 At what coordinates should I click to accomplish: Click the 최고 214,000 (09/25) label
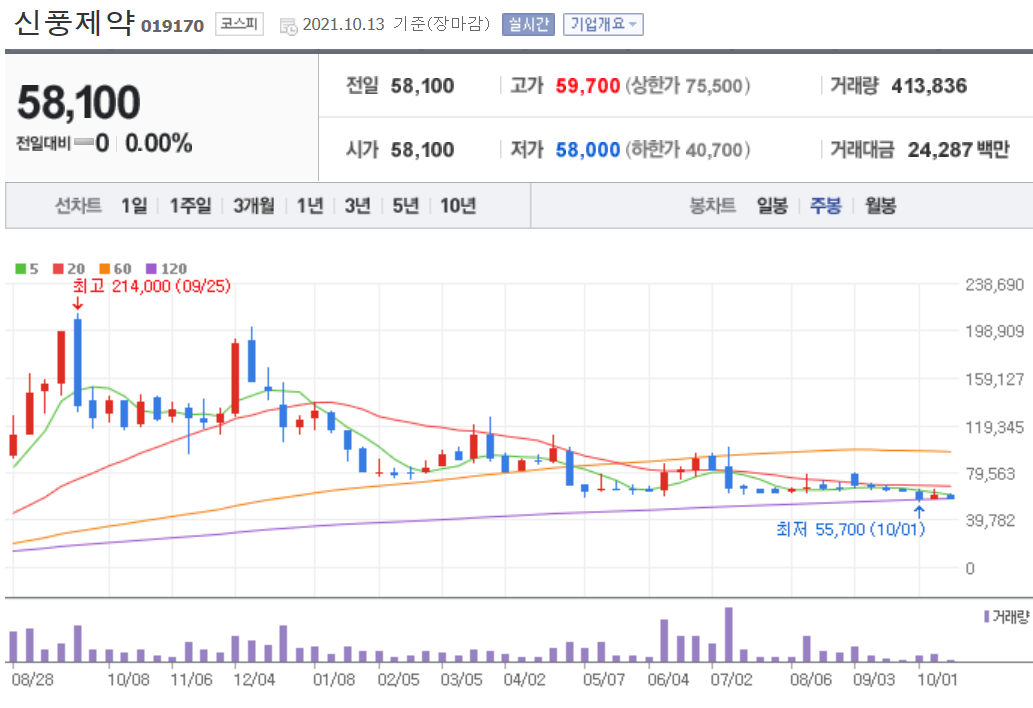pyautogui.click(x=152, y=286)
